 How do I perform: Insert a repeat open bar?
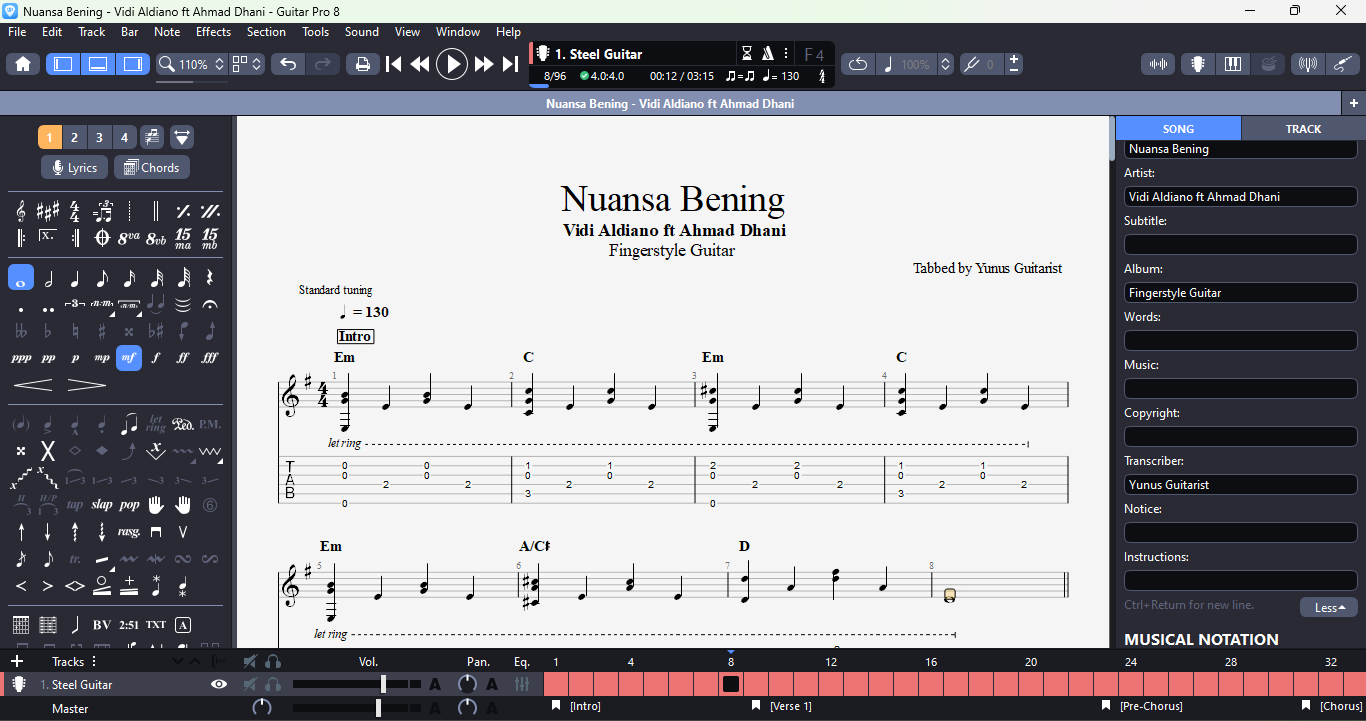pos(21,238)
